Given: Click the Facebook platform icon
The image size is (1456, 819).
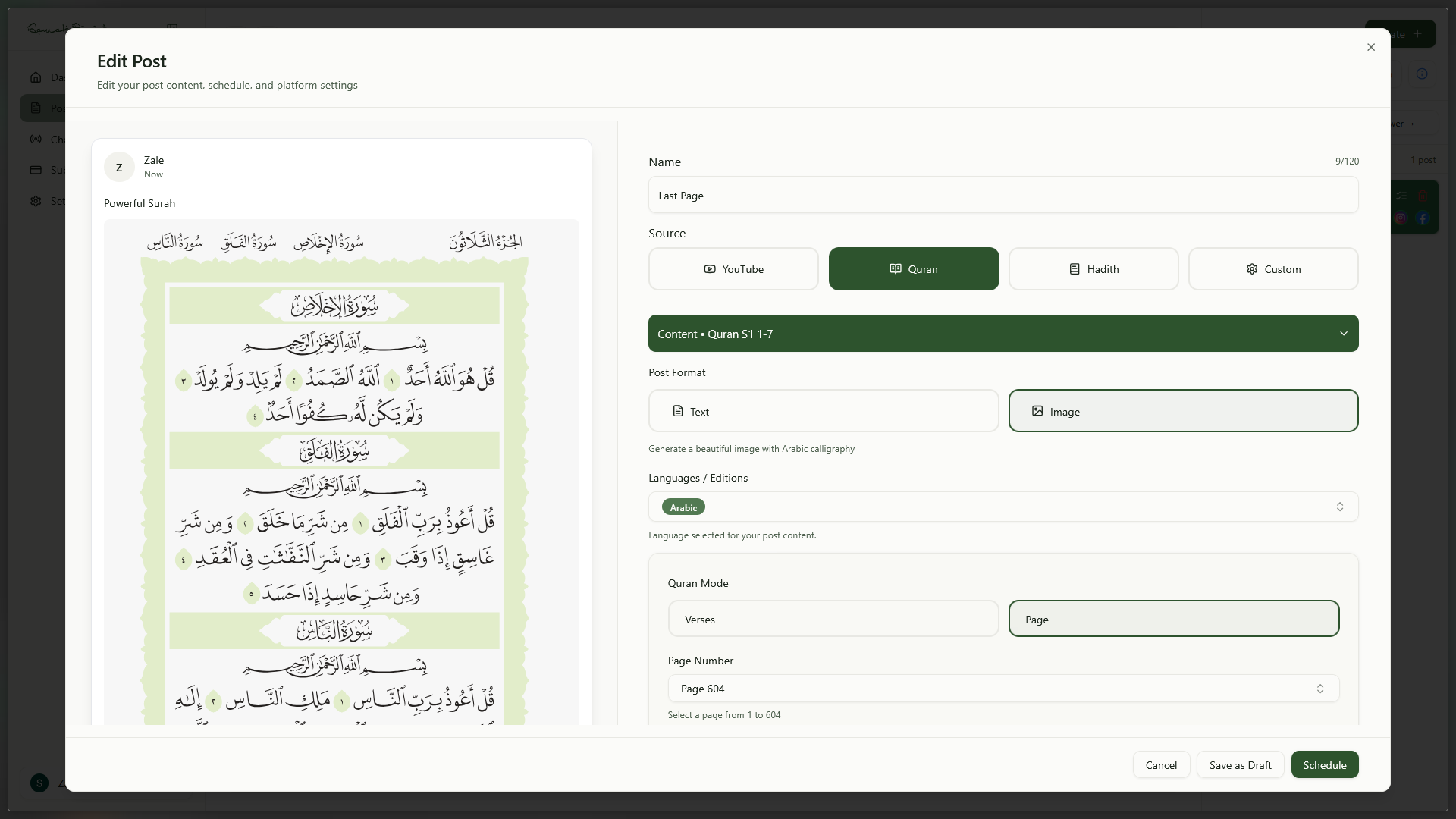Looking at the screenshot, I should coord(1424,218).
